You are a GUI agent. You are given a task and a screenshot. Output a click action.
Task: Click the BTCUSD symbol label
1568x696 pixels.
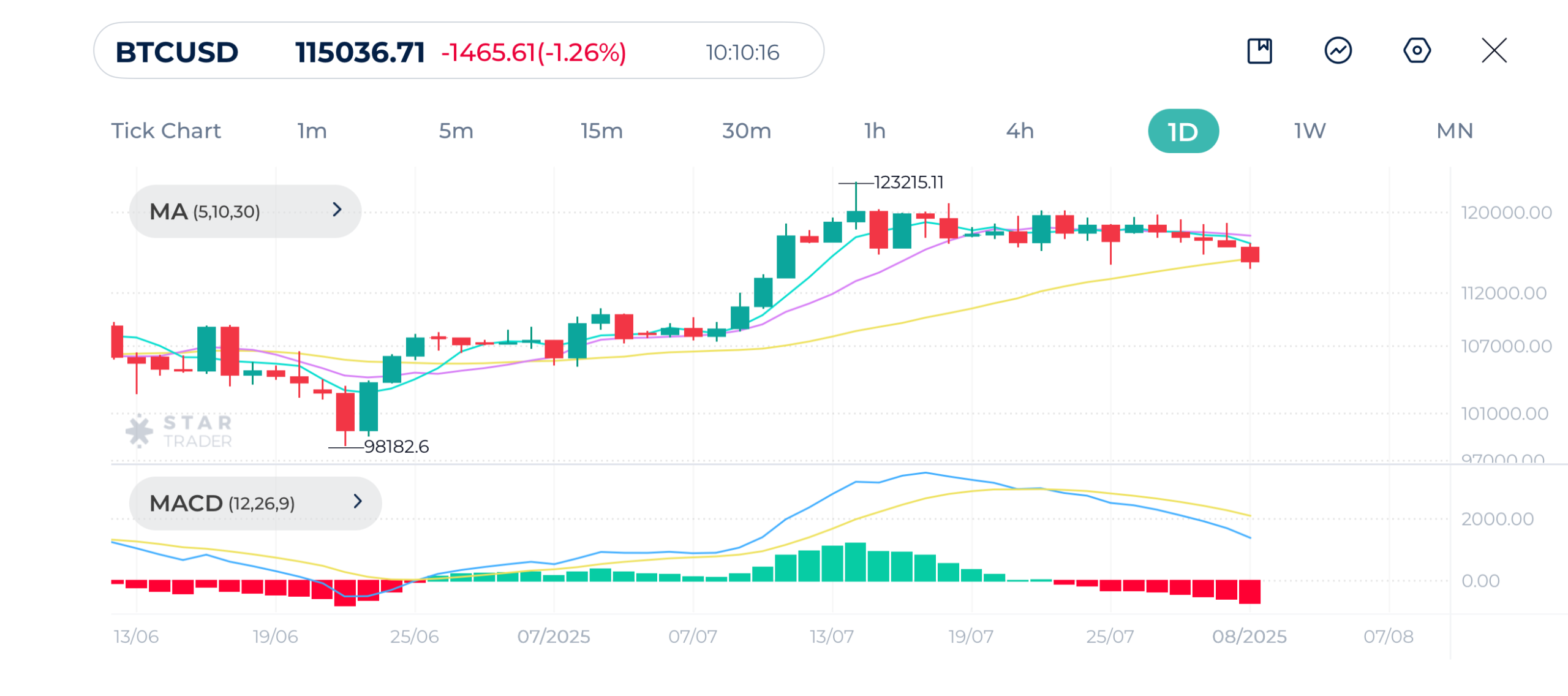click(x=176, y=52)
